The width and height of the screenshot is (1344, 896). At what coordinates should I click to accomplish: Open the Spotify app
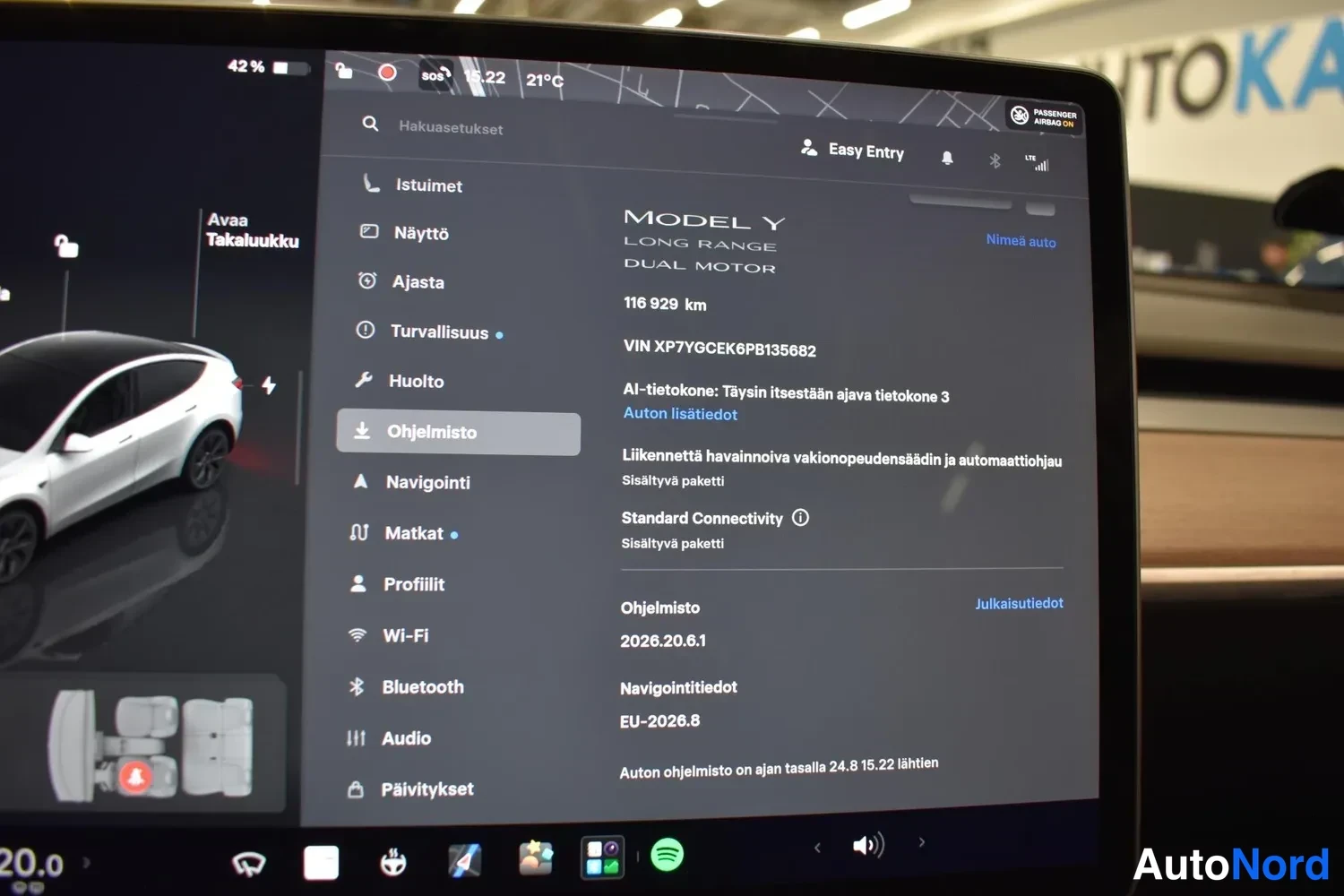click(x=667, y=855)
